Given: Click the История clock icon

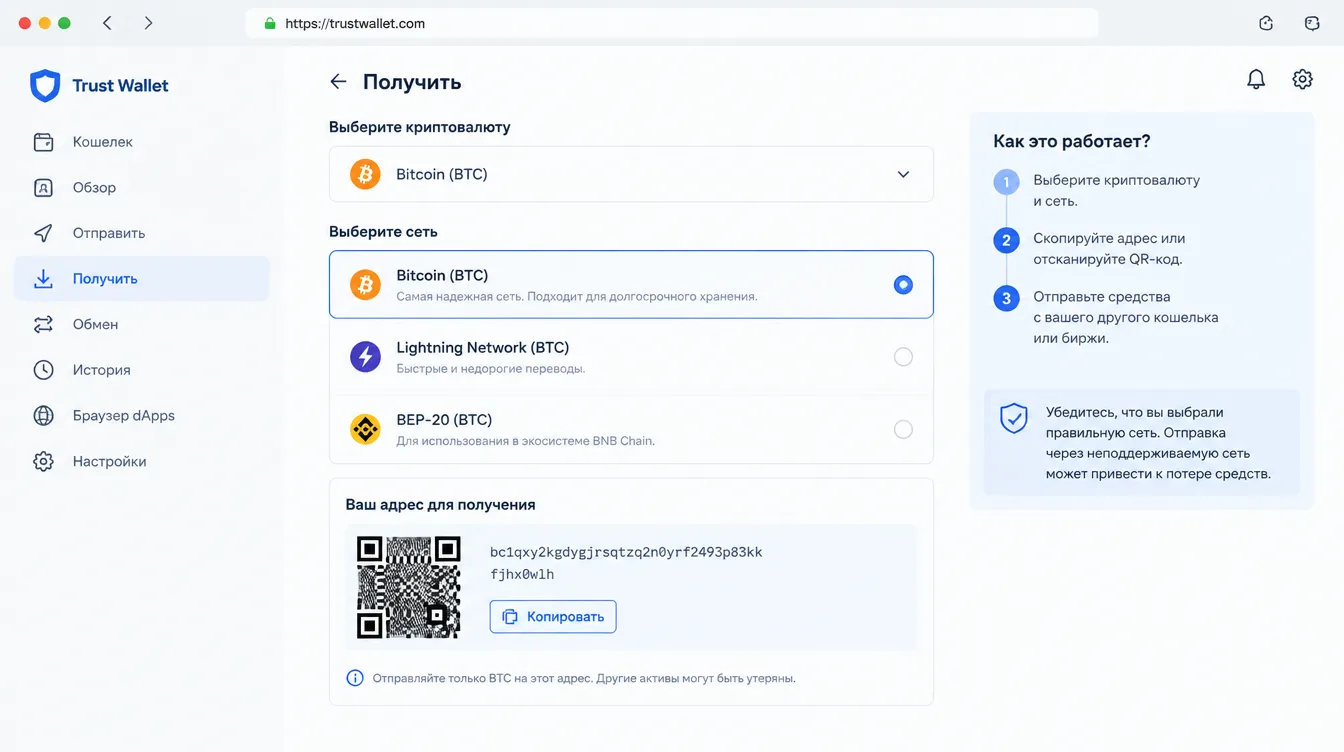Looking at the screenshot, I should (x=43, y=370).
